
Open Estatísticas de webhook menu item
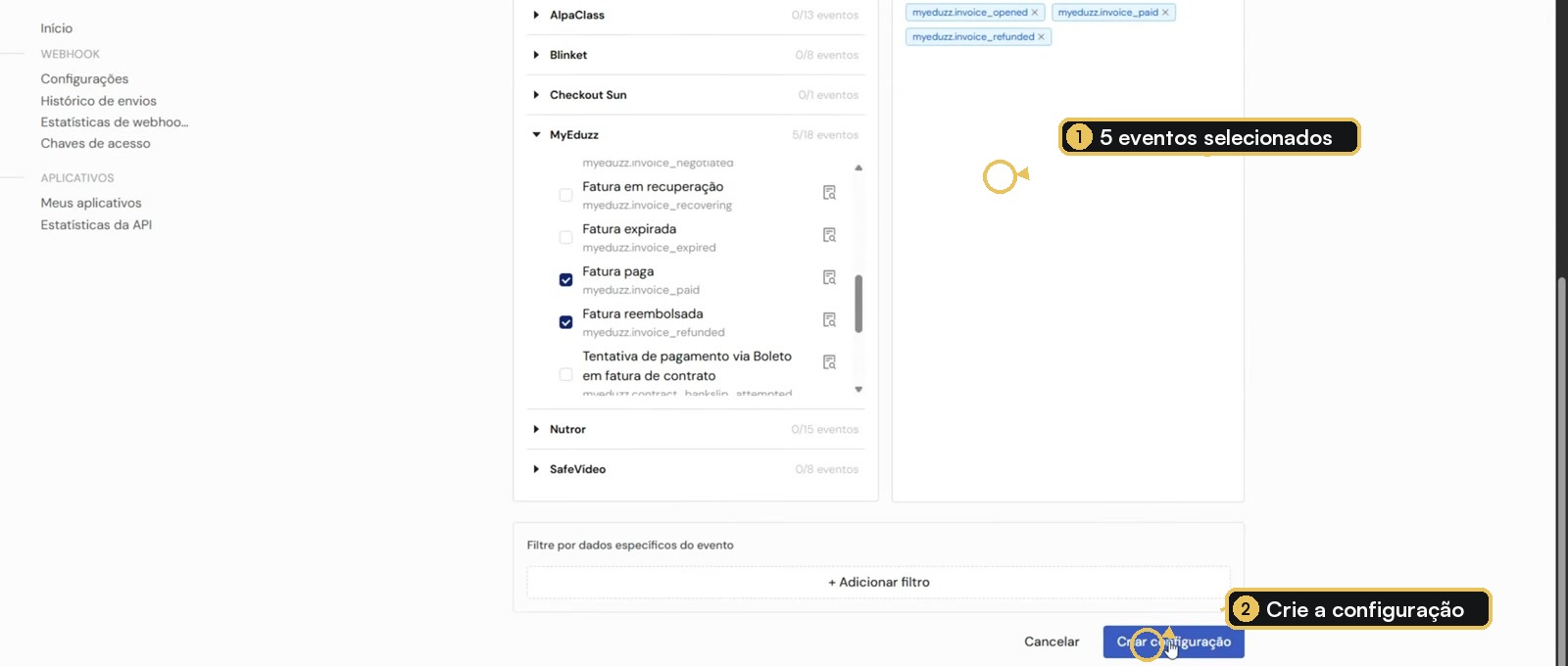click(115, 122)
